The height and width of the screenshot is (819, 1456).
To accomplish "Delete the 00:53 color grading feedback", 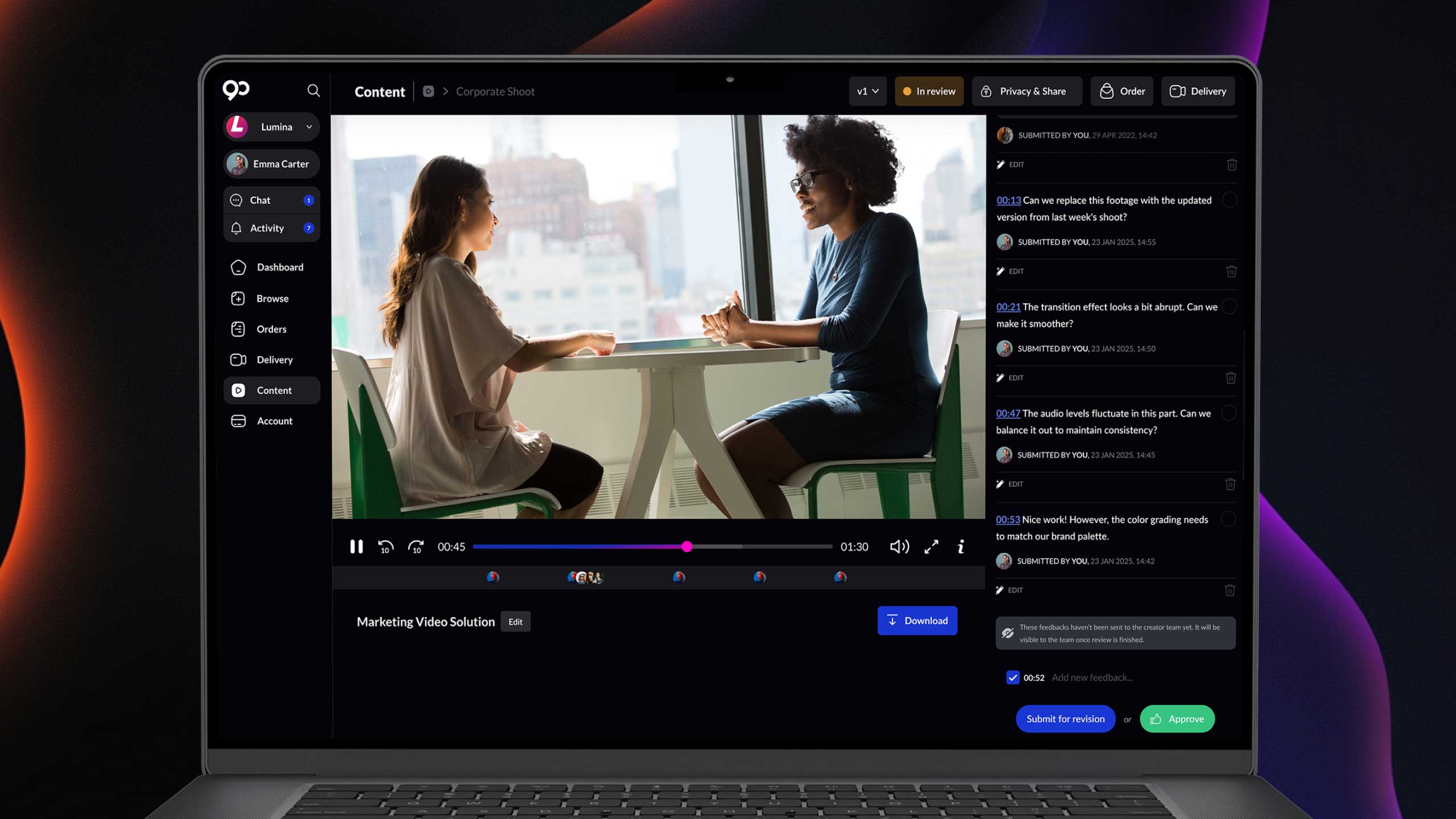I will point(1230,590).
